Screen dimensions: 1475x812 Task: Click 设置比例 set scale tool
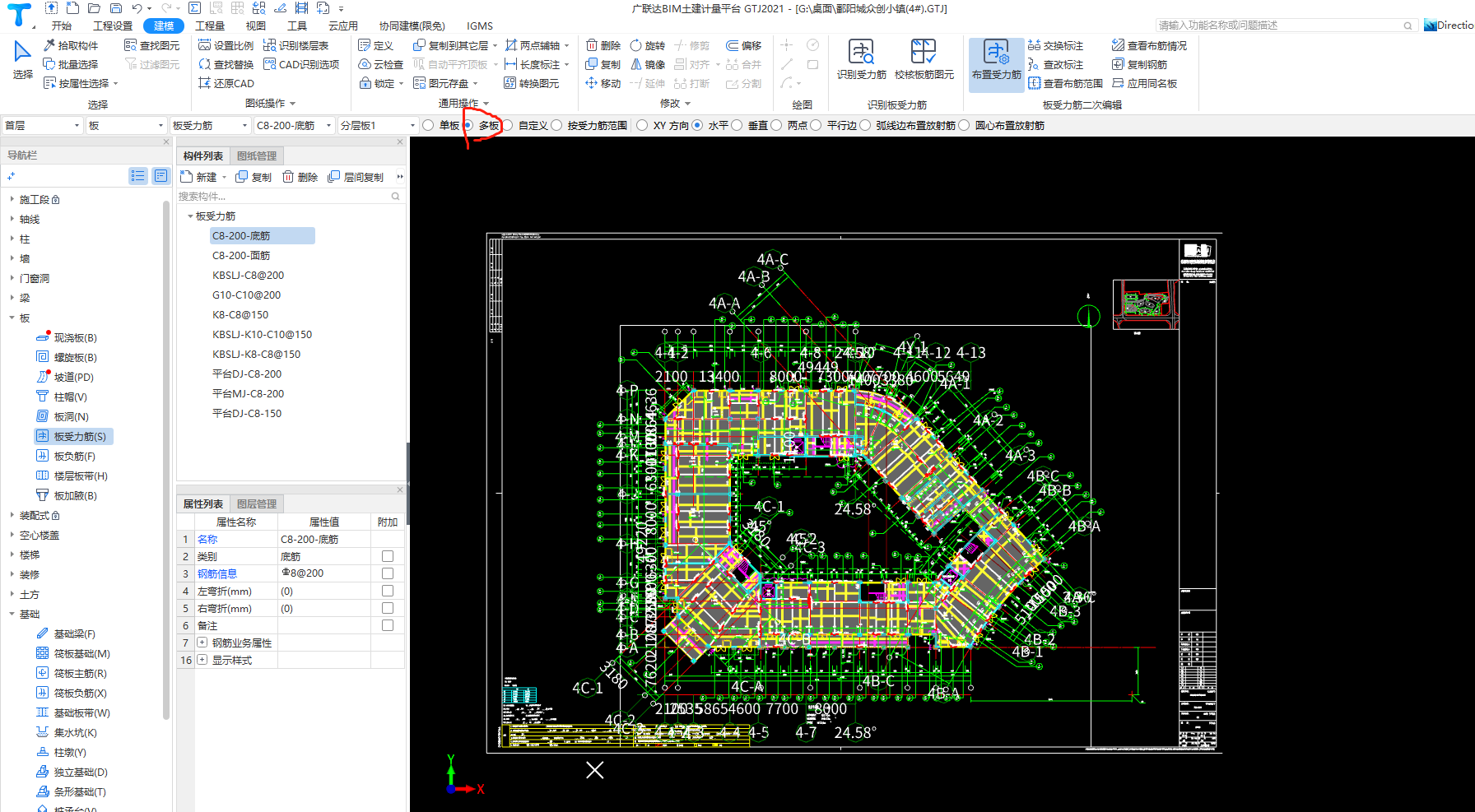point(226,45)
